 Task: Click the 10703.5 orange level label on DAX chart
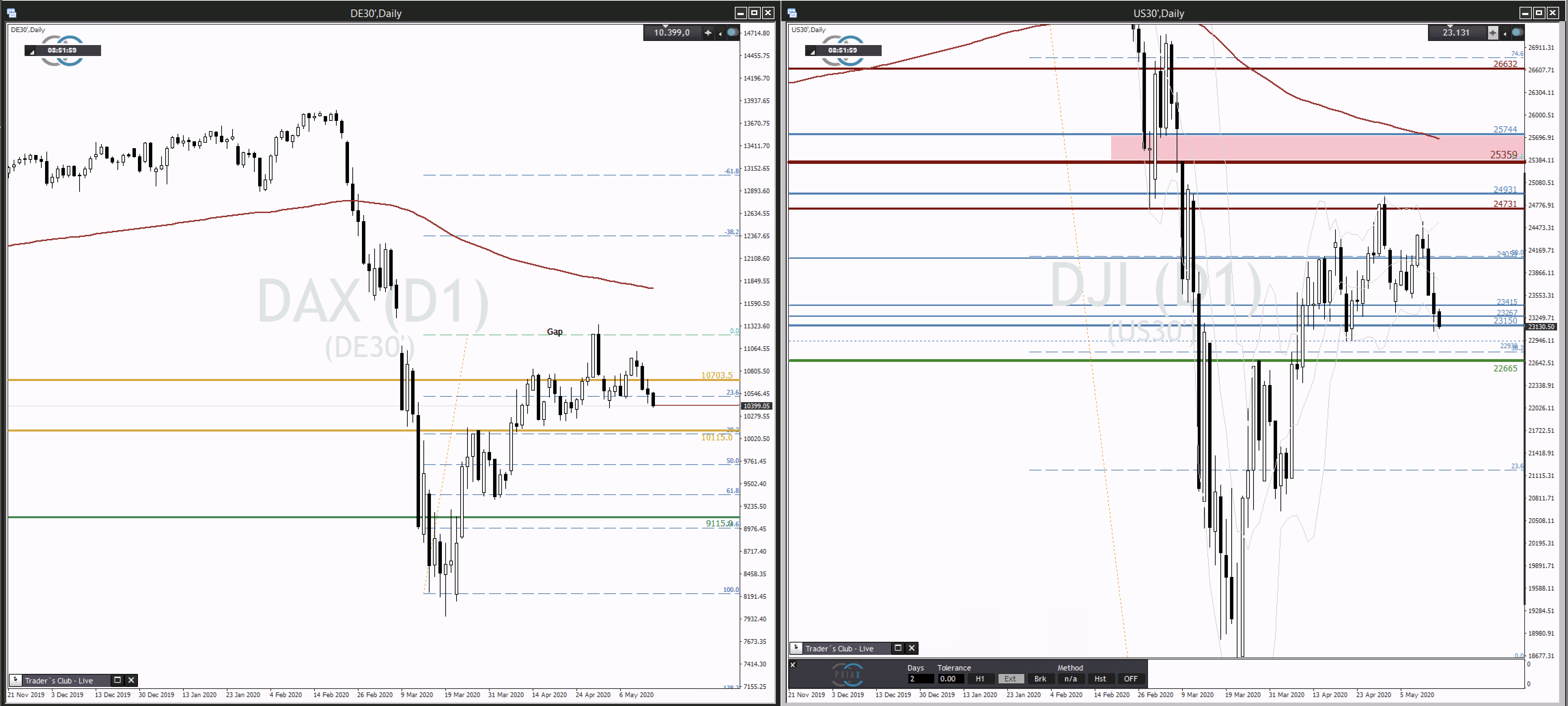(x=716, y=375)
